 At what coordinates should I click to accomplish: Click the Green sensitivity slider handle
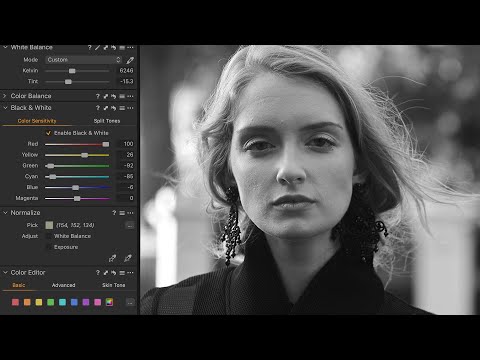[x=51, y=166]
